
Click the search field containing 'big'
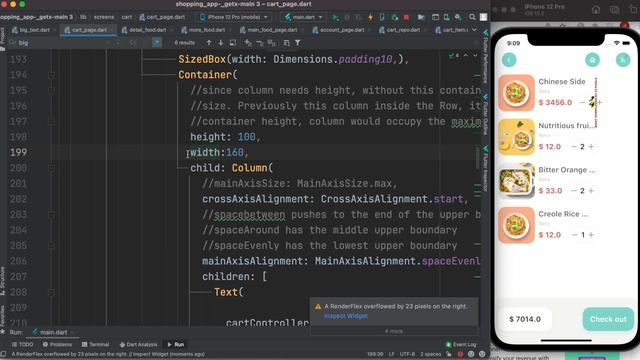(59, 42)
